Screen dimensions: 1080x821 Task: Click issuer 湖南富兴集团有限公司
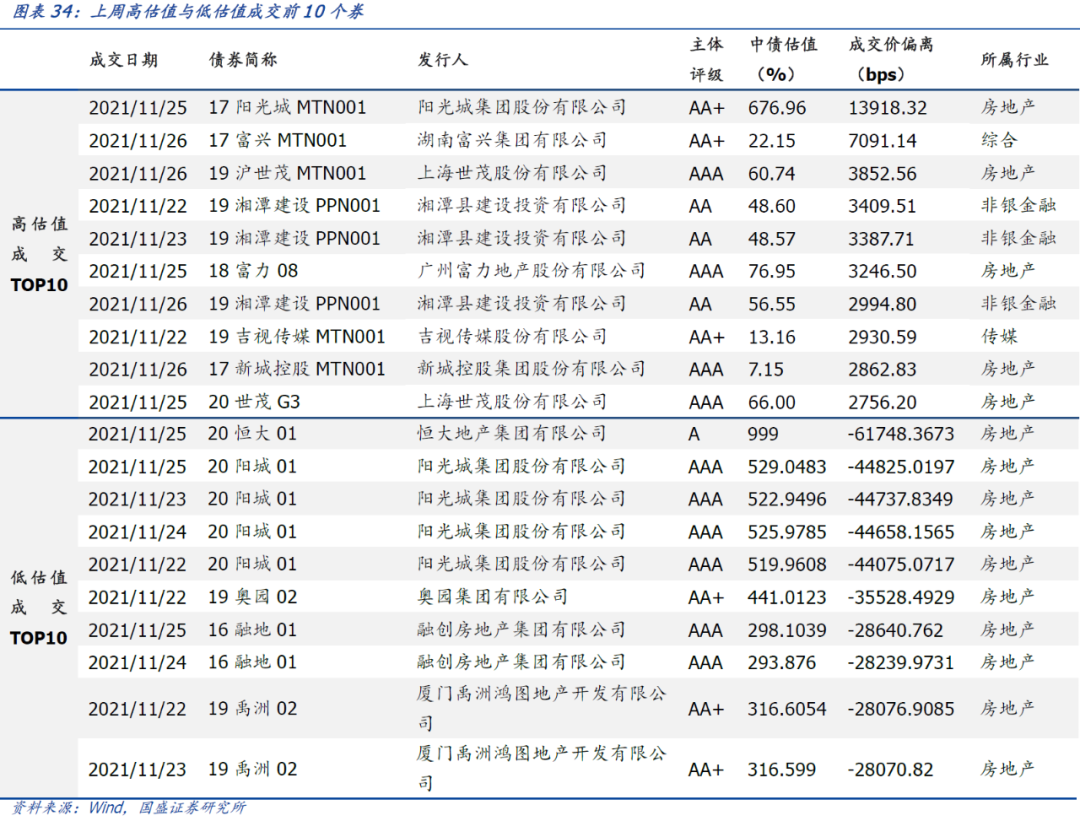tap(512, 141)
